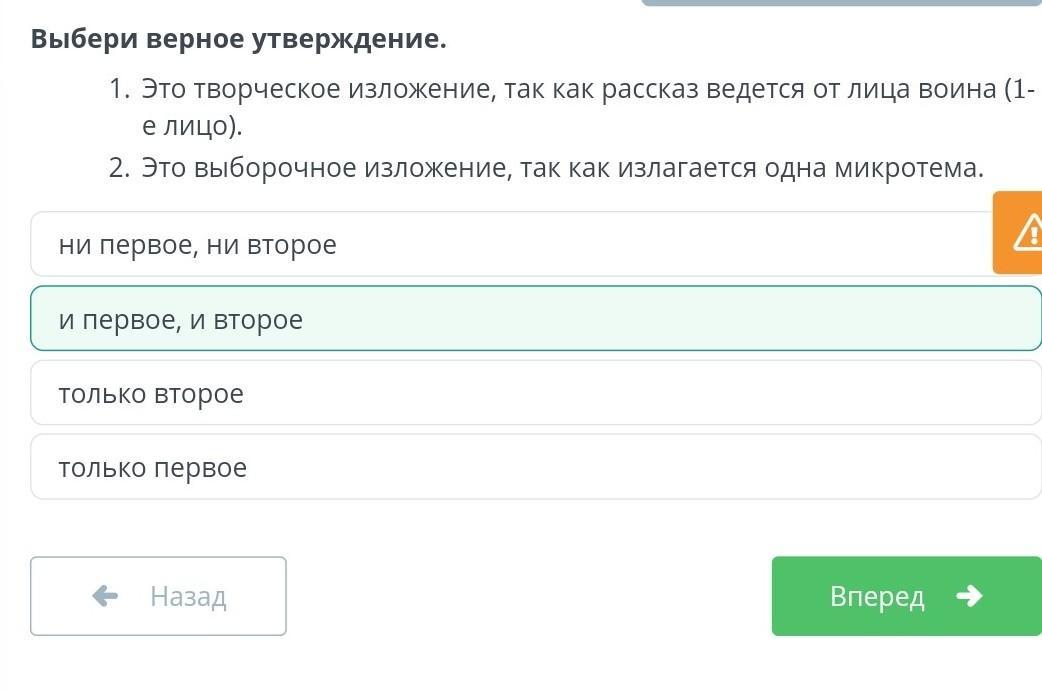The image size is (1042, 691).
Task: Go back with the Назад button
Action: pyautogui.click(x=158, y=596)
